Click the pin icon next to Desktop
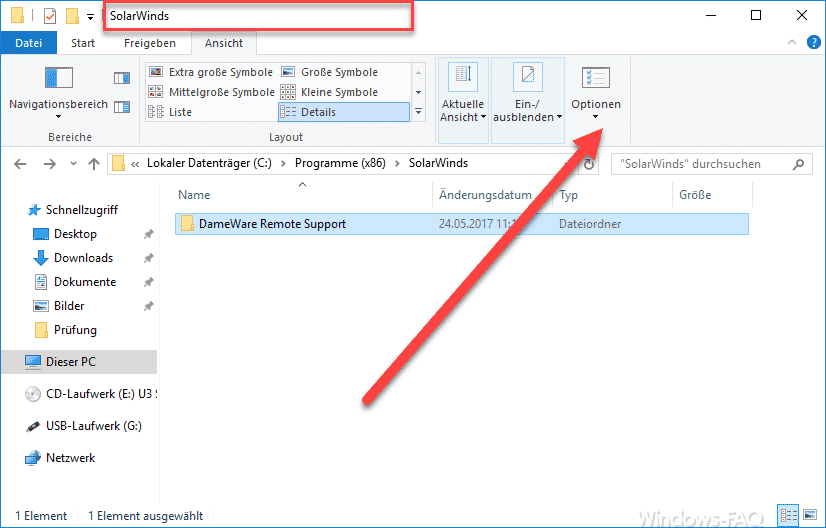This screenshot has width=826, height=528. [x=149, y=234]
